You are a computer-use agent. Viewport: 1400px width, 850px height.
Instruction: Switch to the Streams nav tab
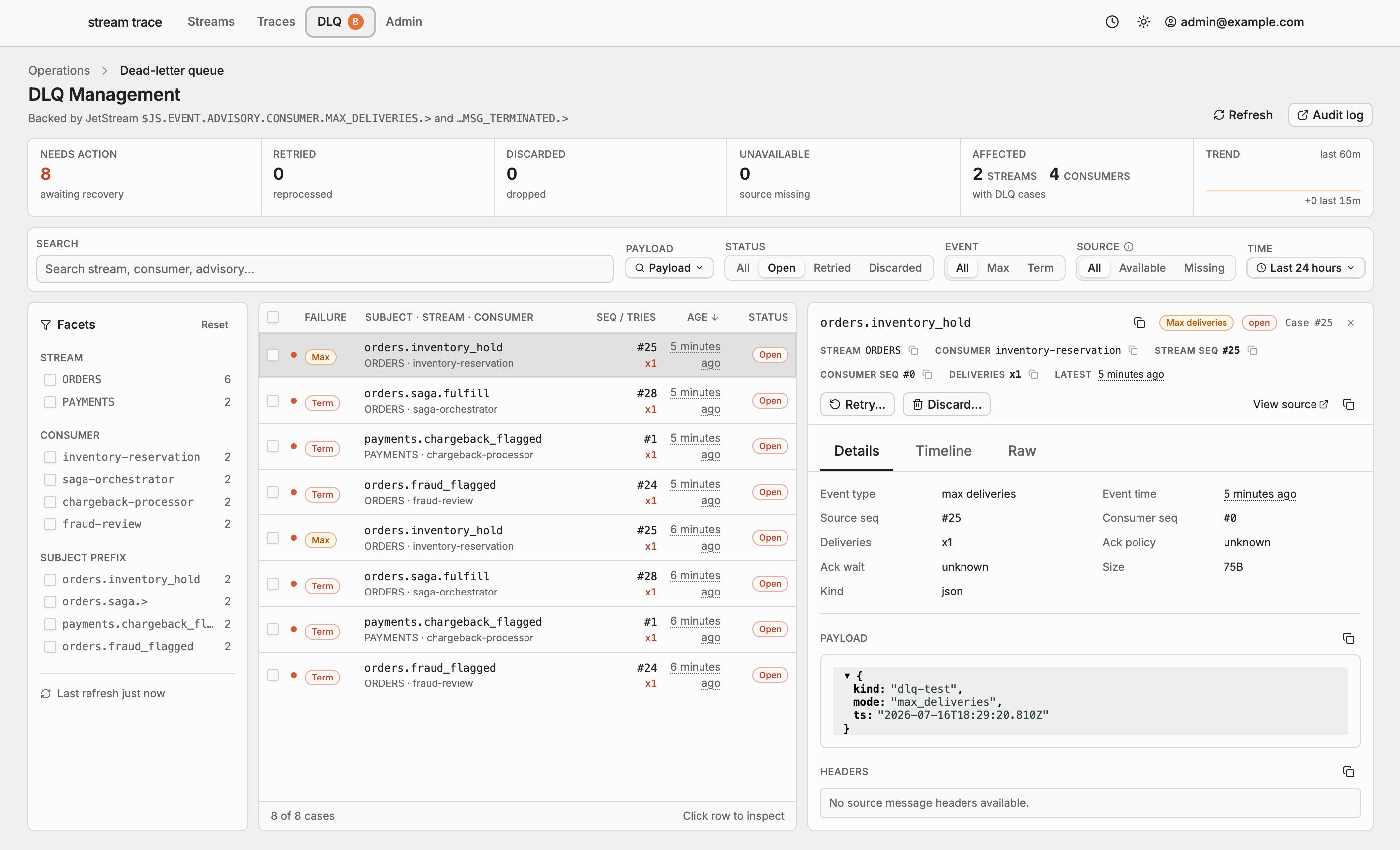point(211,21)
